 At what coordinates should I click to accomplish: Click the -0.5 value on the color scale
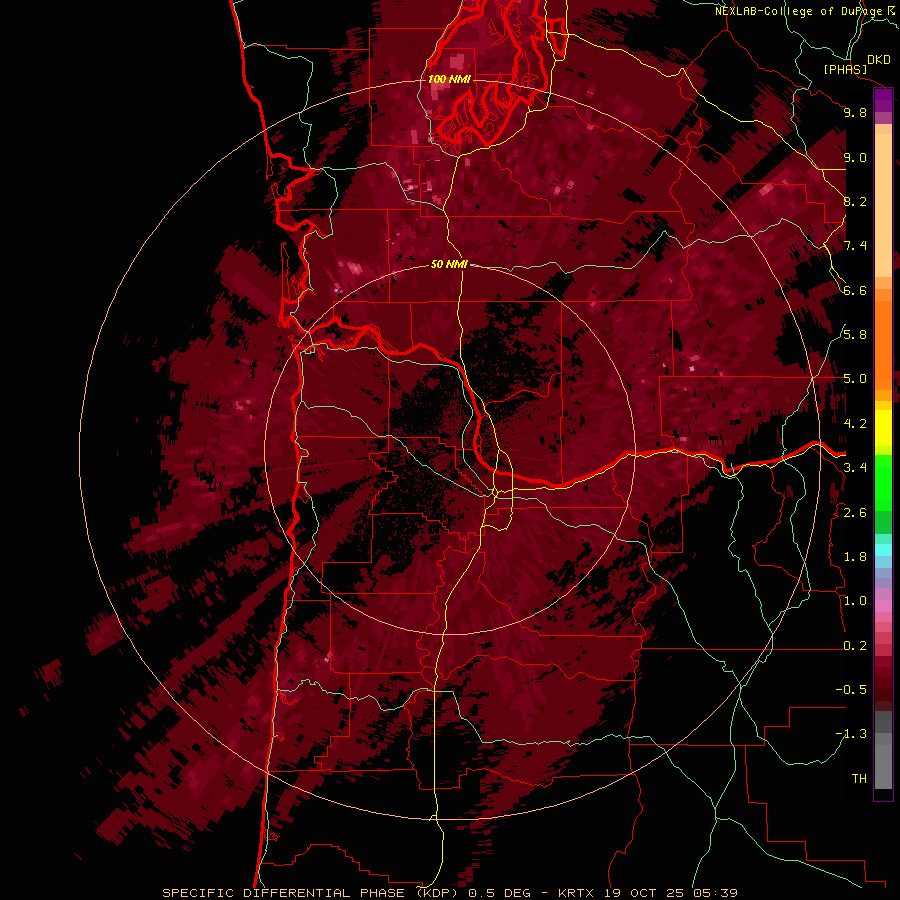click(x=851, y=690)
